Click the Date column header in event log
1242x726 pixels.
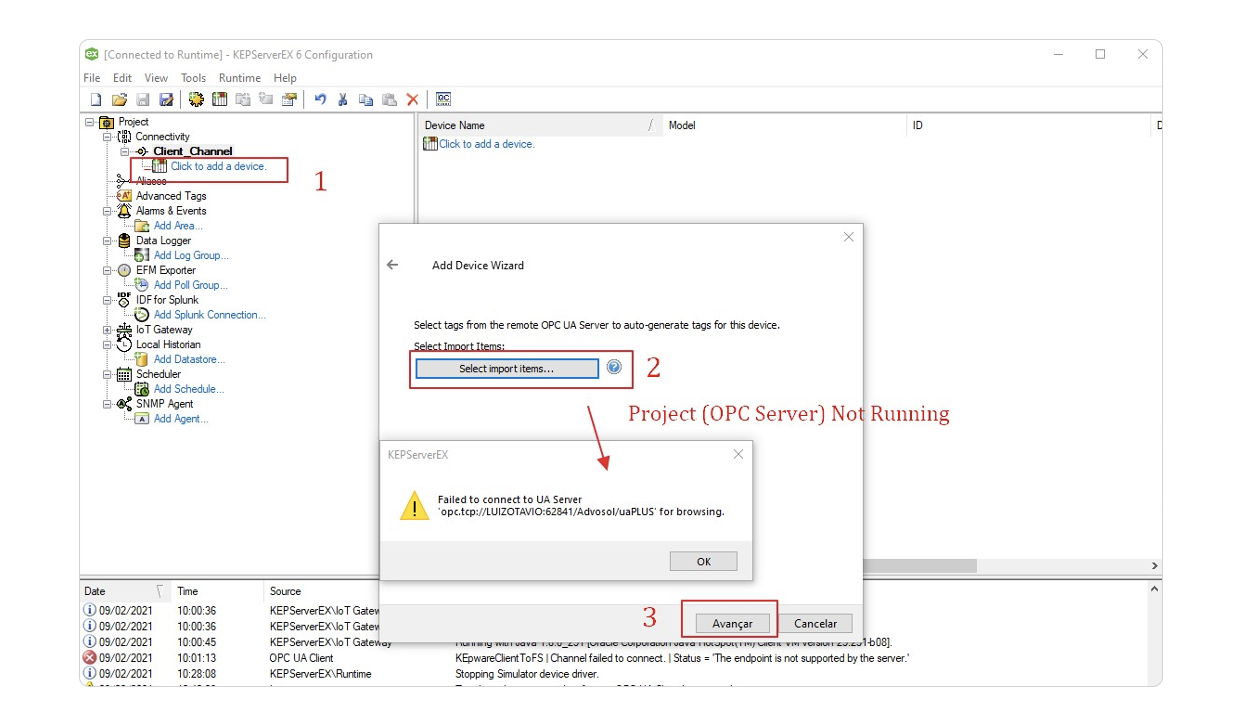click(124, 591)
